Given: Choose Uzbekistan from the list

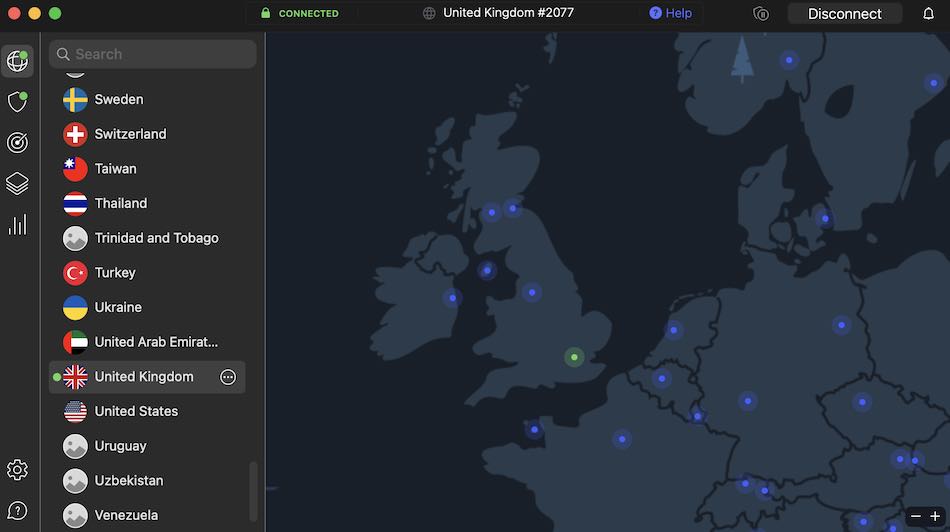Looking at the screenshot, I should 147,480.
